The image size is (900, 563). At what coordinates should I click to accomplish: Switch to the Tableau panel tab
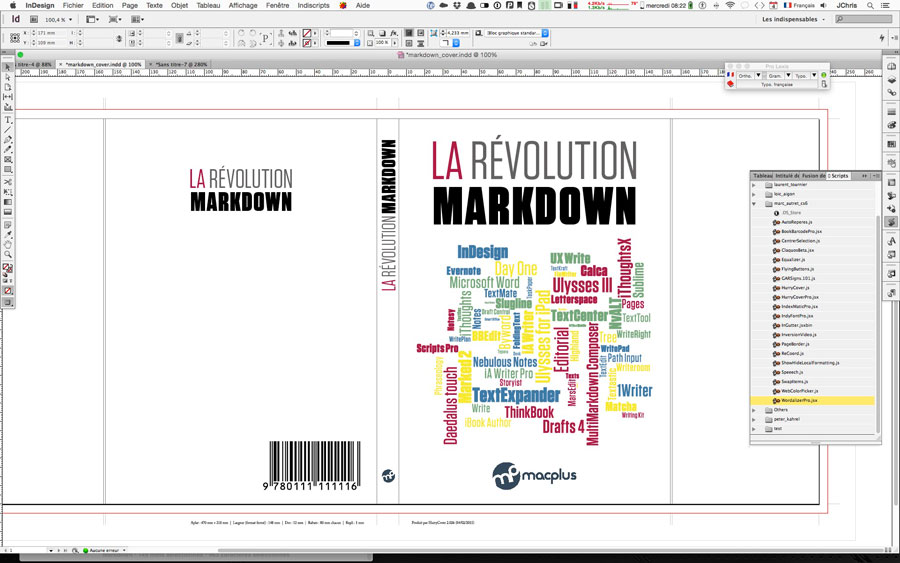coord(763,176)
